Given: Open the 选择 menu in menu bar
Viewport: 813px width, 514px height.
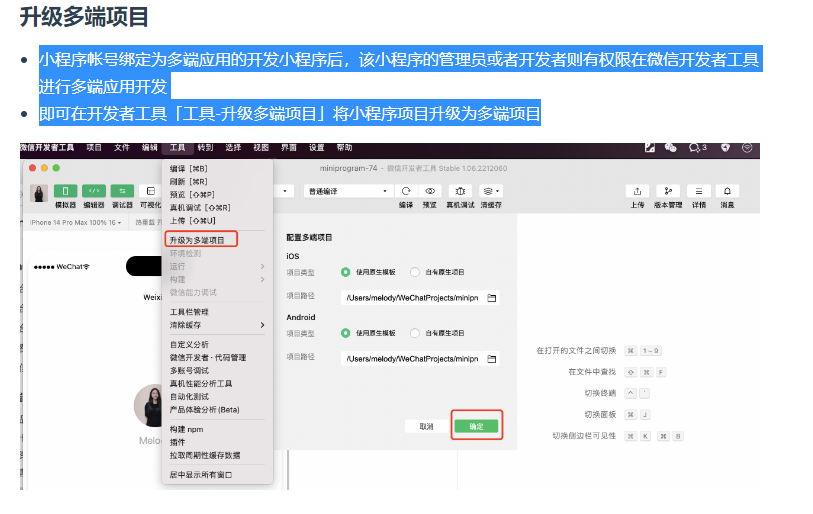Looking at the screenshot, I should point(233,148).
